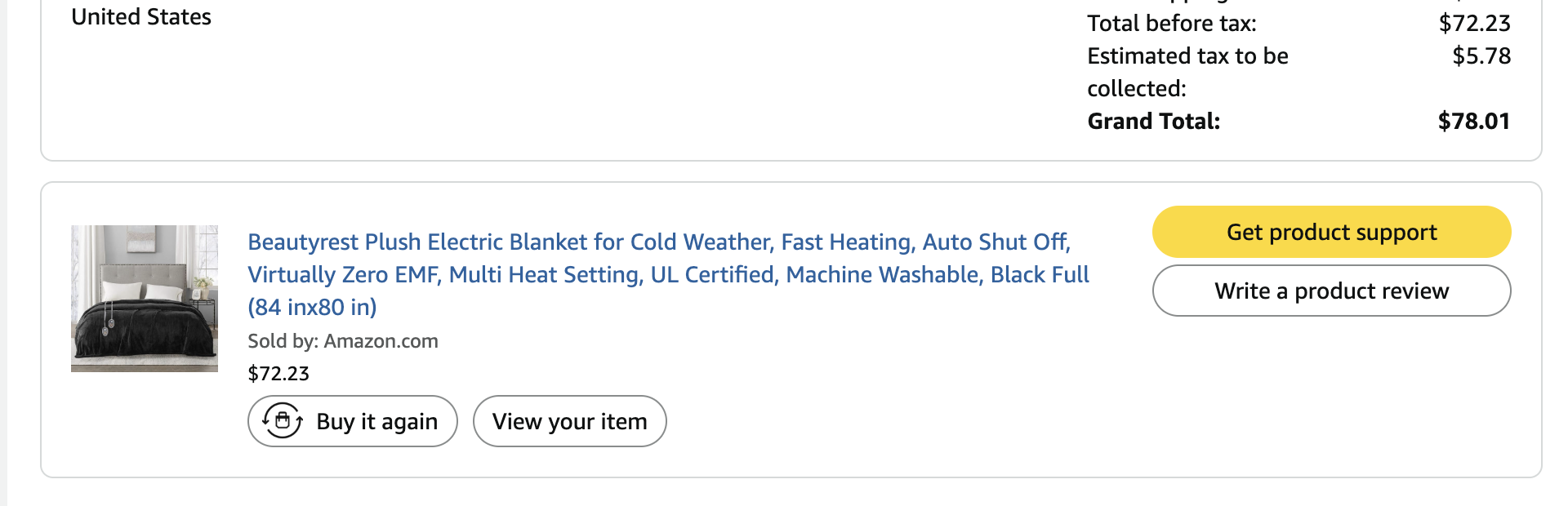The width and height of the screenshot is (1568, 506).
Task: Click the Sold by: Amazon.com text
Action: coord(343,341)
